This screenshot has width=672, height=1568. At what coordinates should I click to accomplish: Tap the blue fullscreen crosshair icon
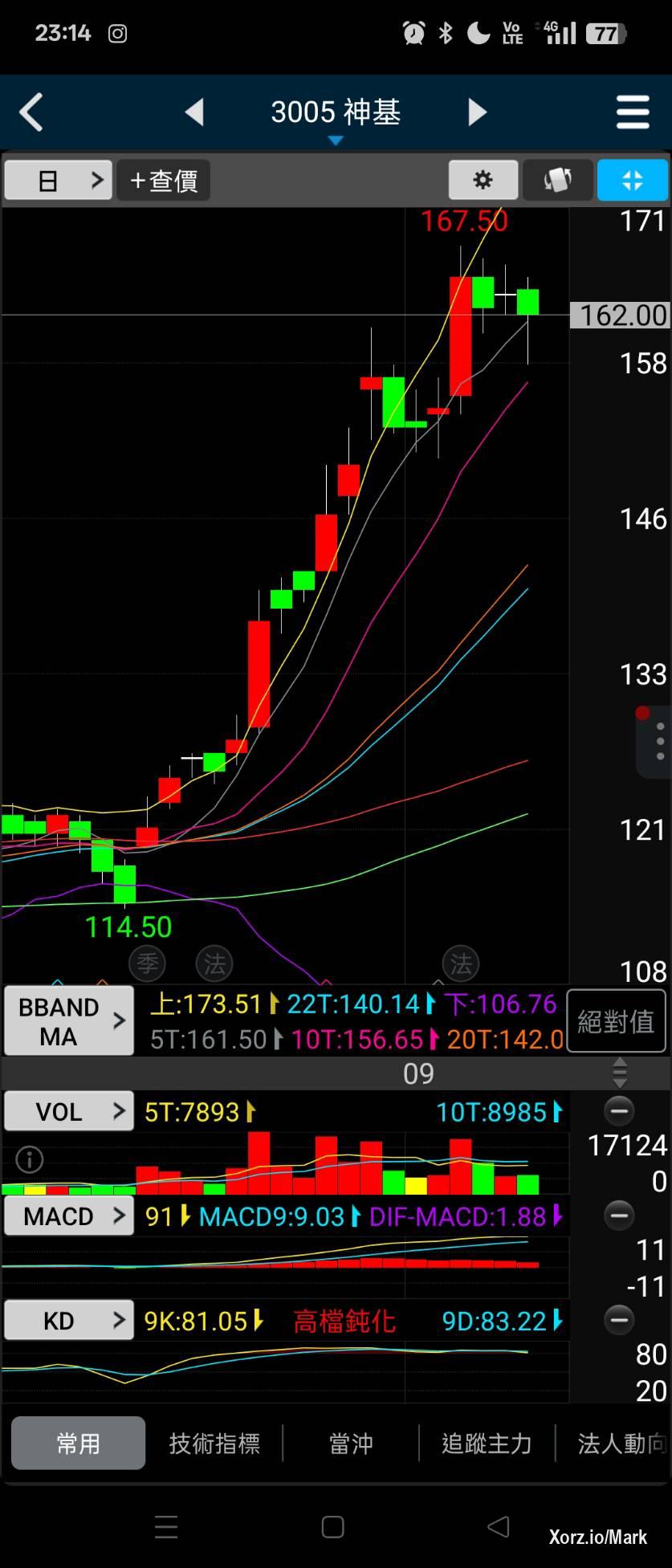point(632,180)
